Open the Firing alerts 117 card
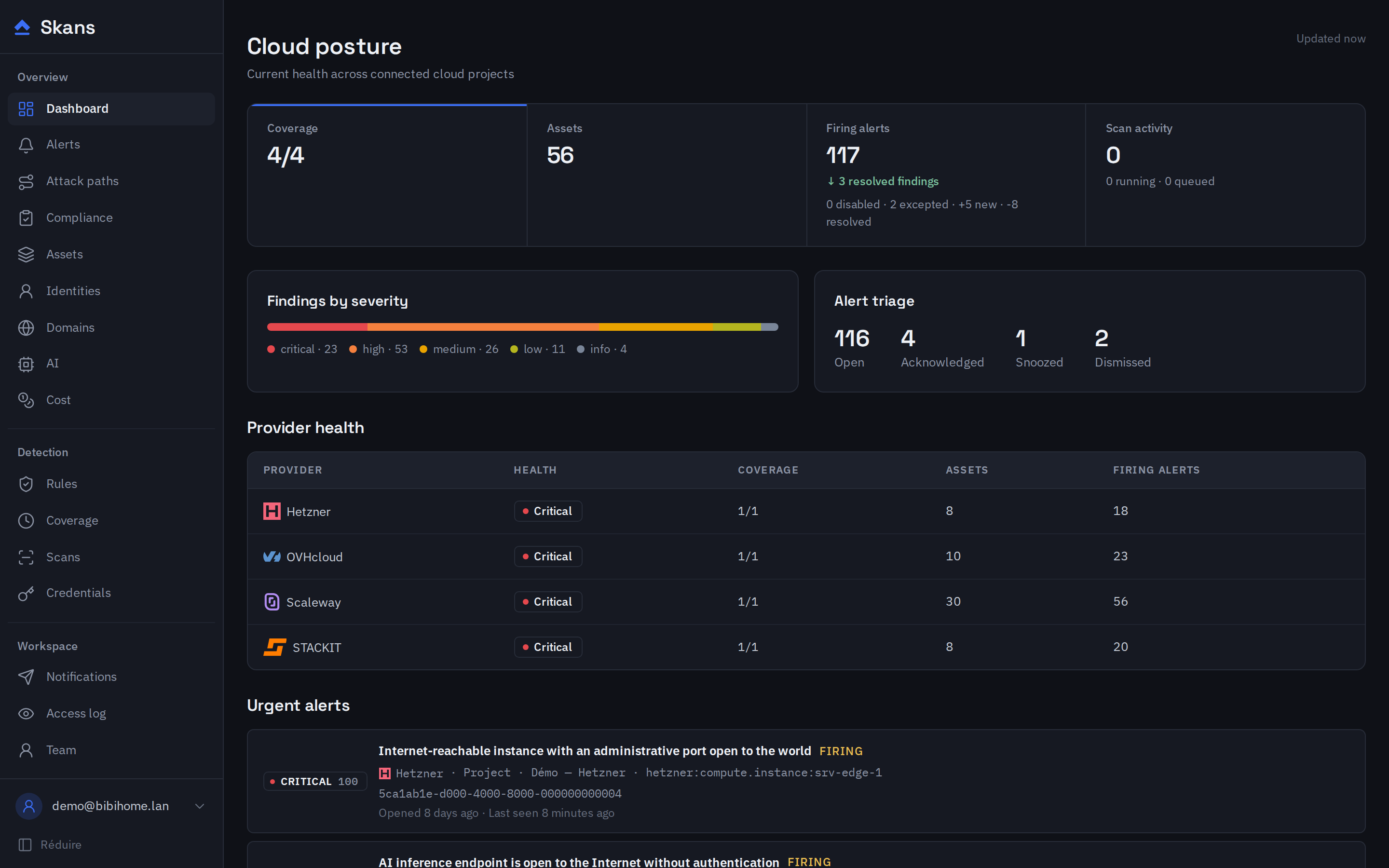1389x868 pixels. coord(946,175)
